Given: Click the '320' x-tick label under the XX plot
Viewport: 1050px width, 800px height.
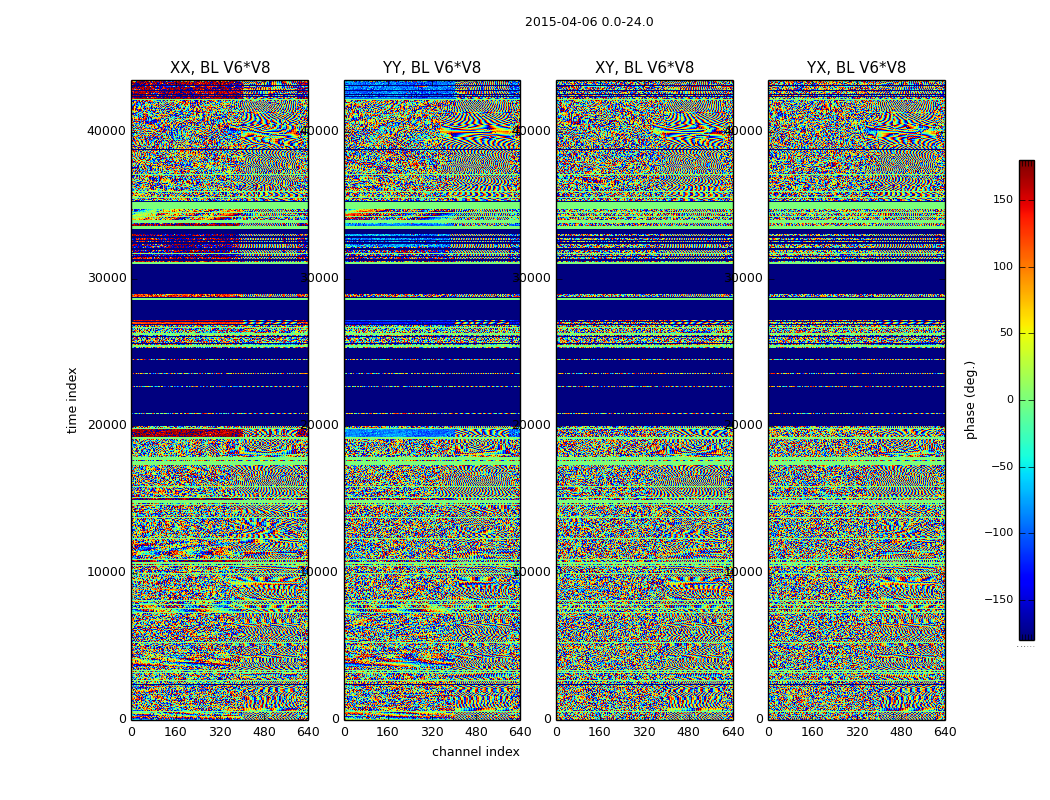Looking at the screenshot, I should tap(220, 732).
